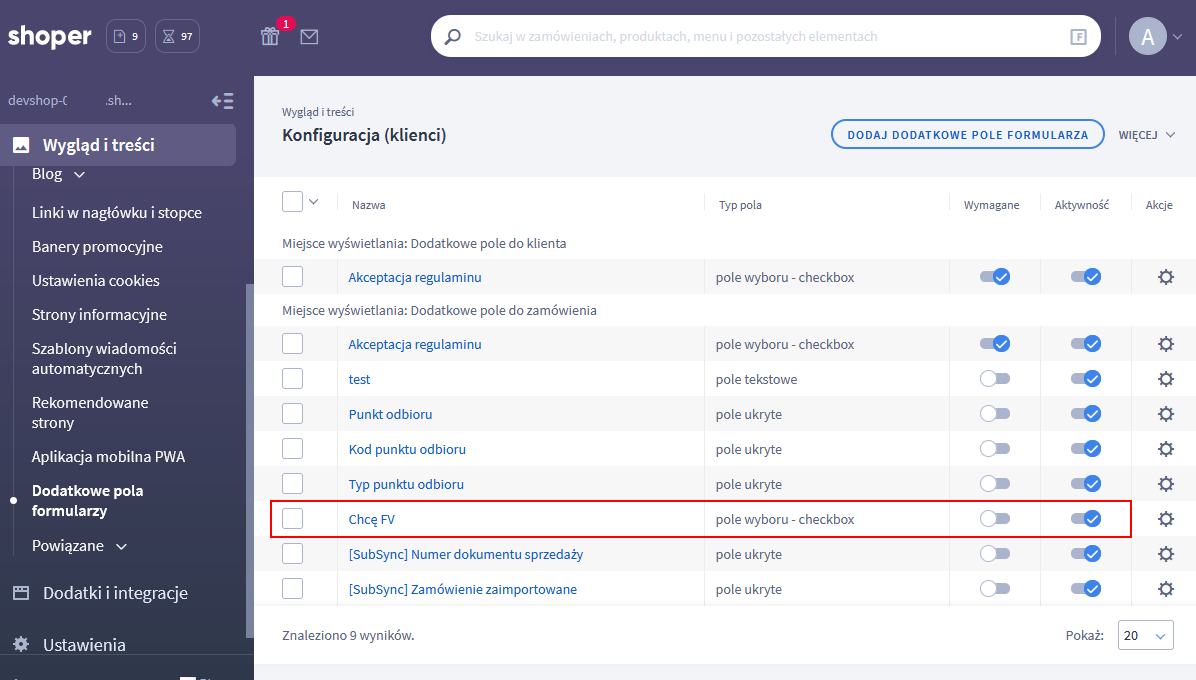Expand the Blog submenu chevron
This screenshot has width=1196, height=680.
79,175
